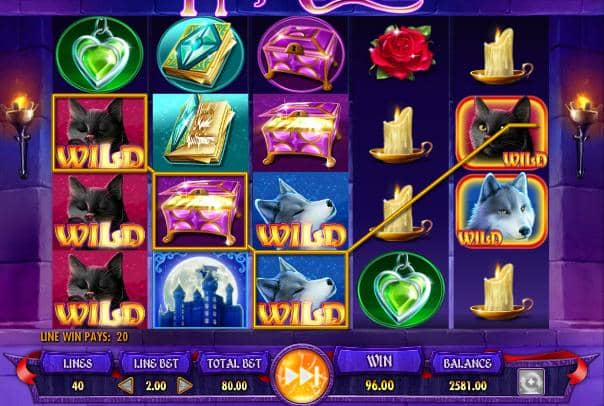Click the outlined purple treasure chest
This screenshot has width=604, height=406.
coord(200,211)
